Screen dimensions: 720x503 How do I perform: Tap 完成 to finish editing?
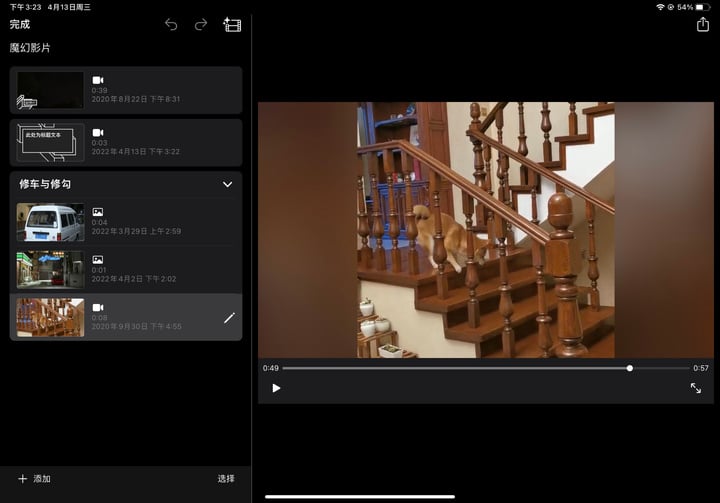pos(20,24)
